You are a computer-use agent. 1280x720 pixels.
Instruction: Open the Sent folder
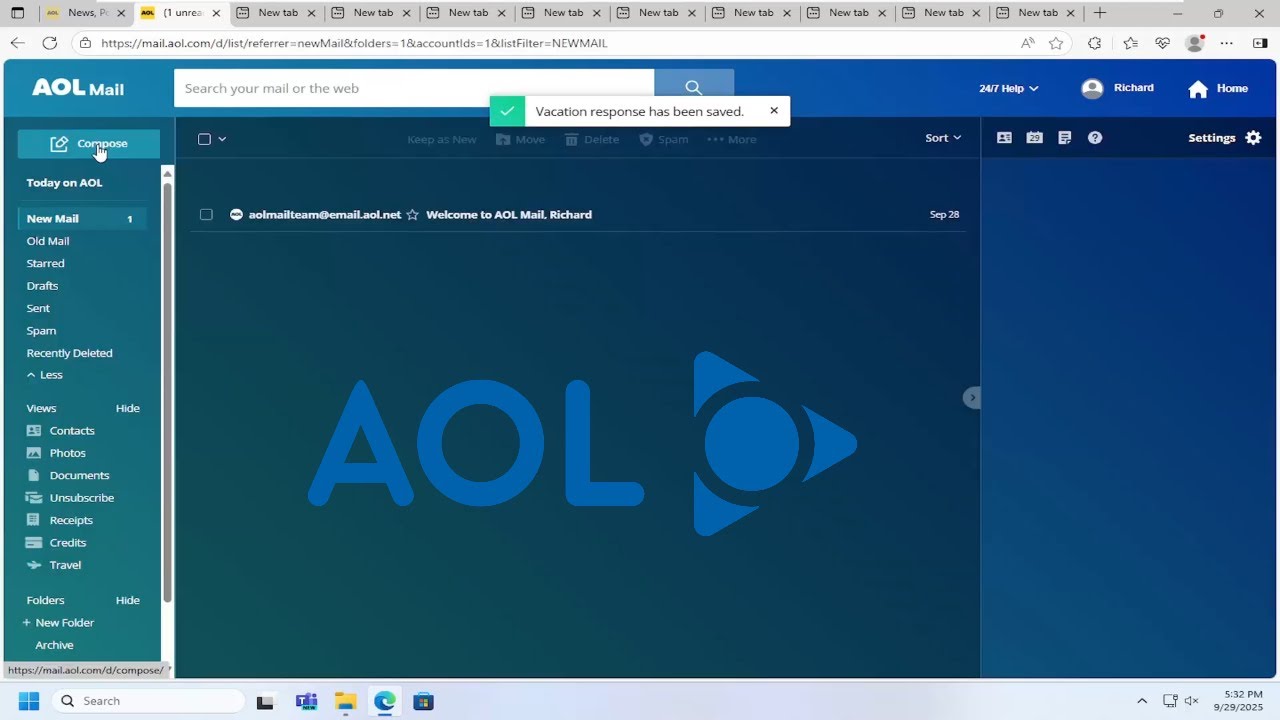point(38,308)
